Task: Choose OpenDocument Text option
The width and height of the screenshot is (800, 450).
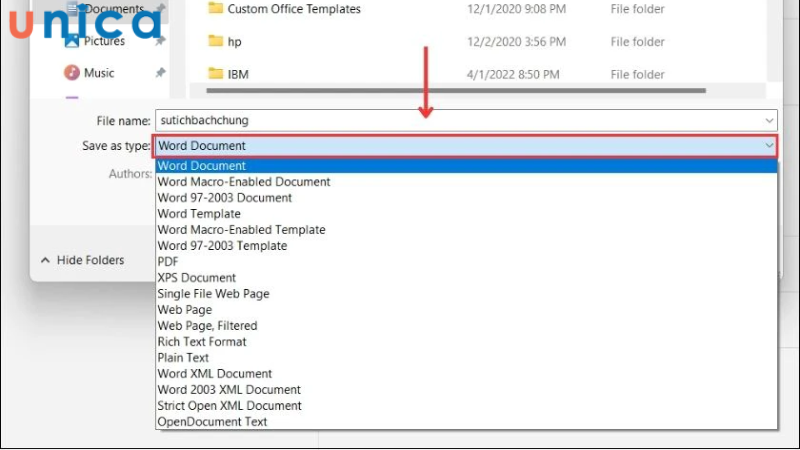Action: pyautogui.click(x=212, y=422)
